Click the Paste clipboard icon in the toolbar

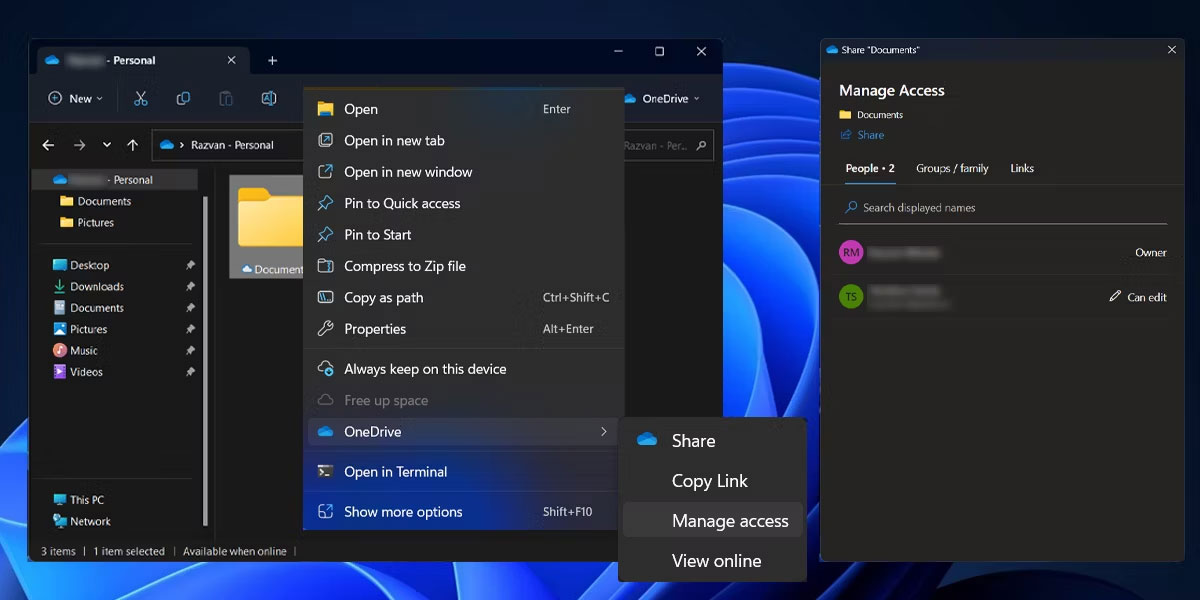pos(226,98)
